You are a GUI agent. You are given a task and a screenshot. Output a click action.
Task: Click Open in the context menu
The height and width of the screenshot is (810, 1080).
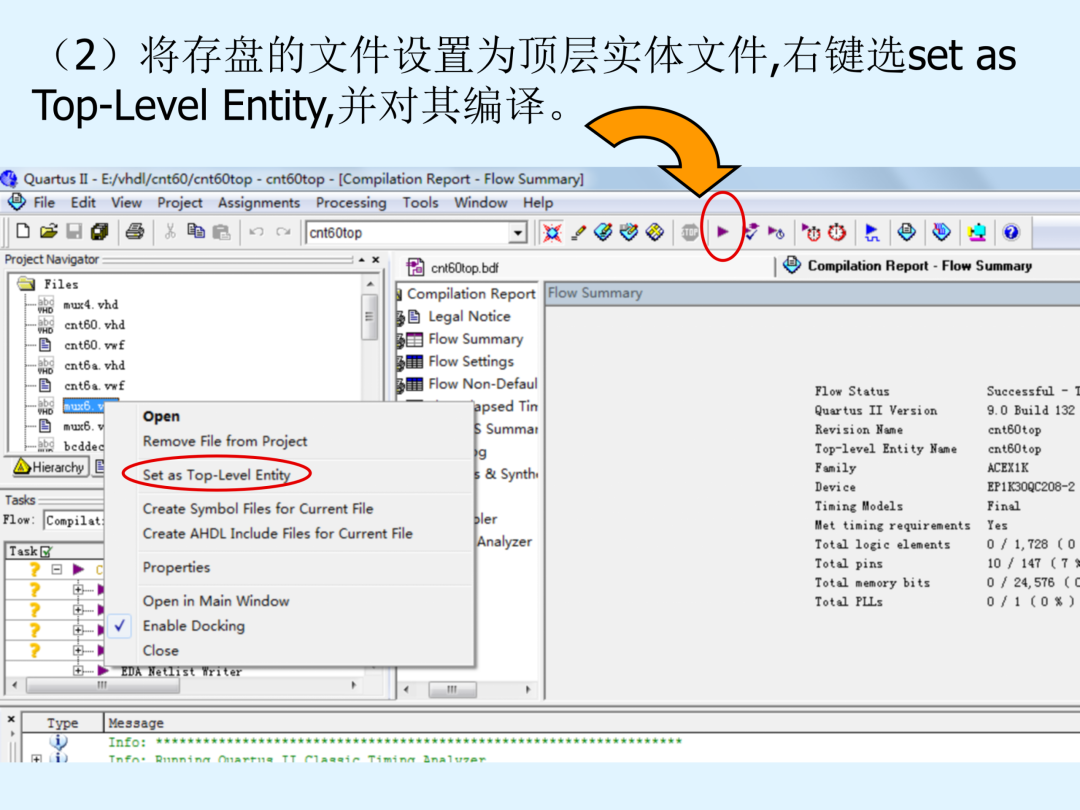[161, 416]
